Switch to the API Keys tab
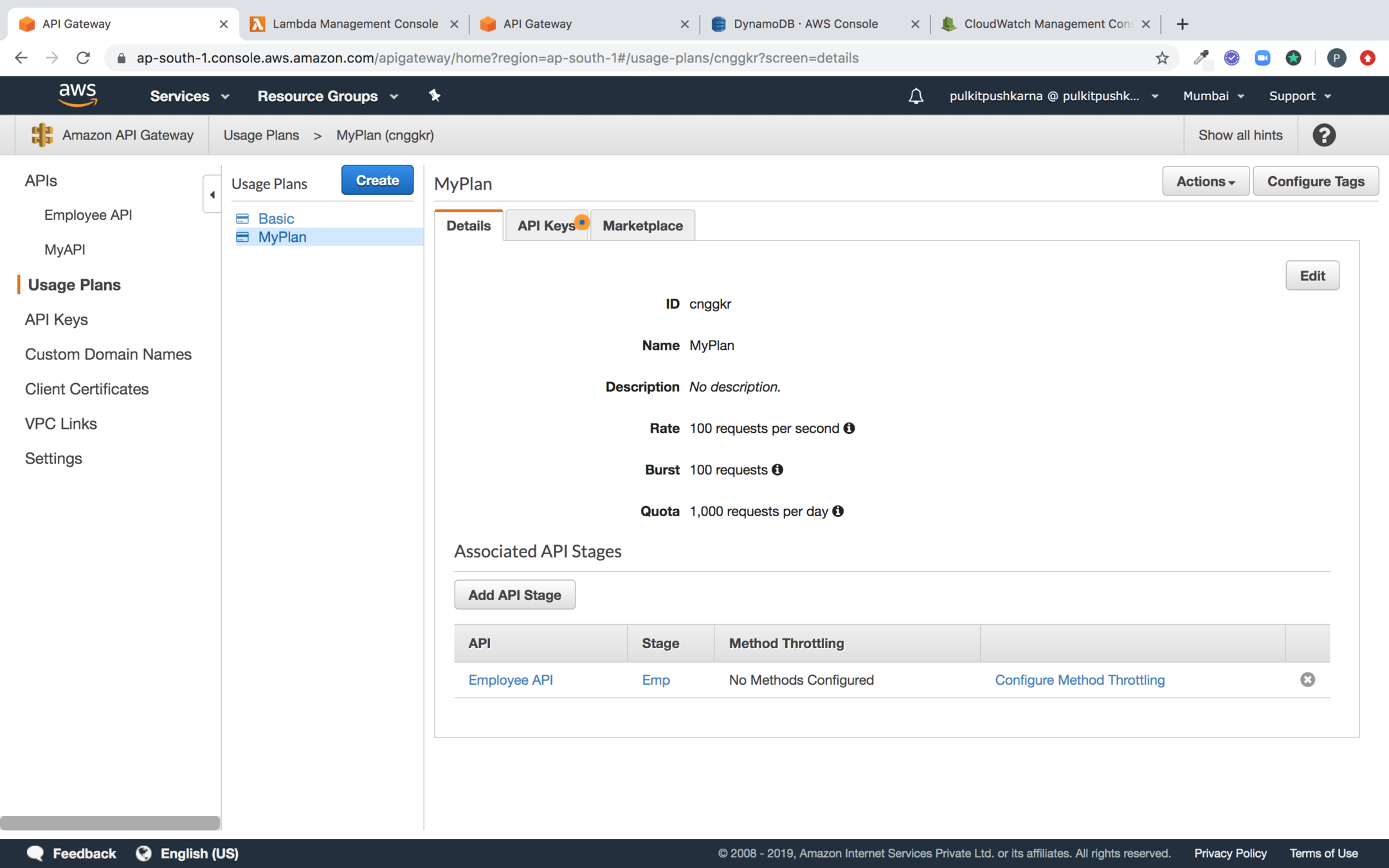Screen dimensions: 1389x868 (546, 226)
